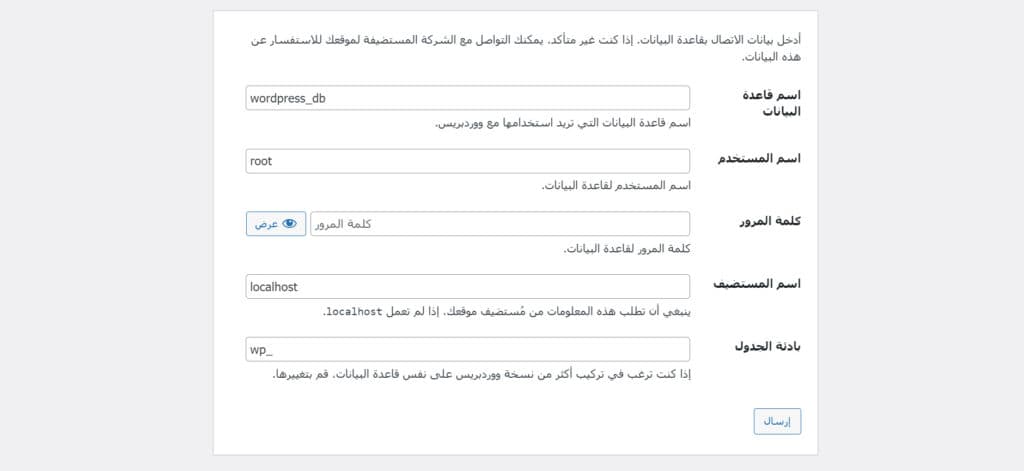Click the hint كلمة المرور لقاعدة البيانات
This screenshot has width=1024, height=471.
point(627,249)
